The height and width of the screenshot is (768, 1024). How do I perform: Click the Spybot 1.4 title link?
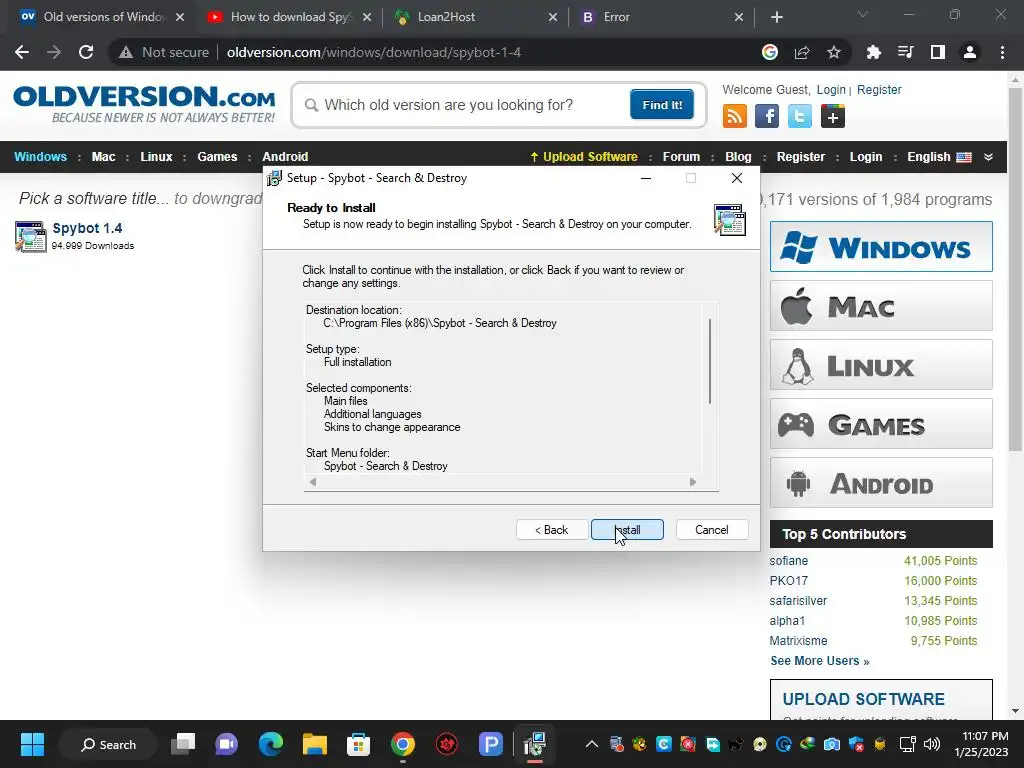click(x=88, y=228)
